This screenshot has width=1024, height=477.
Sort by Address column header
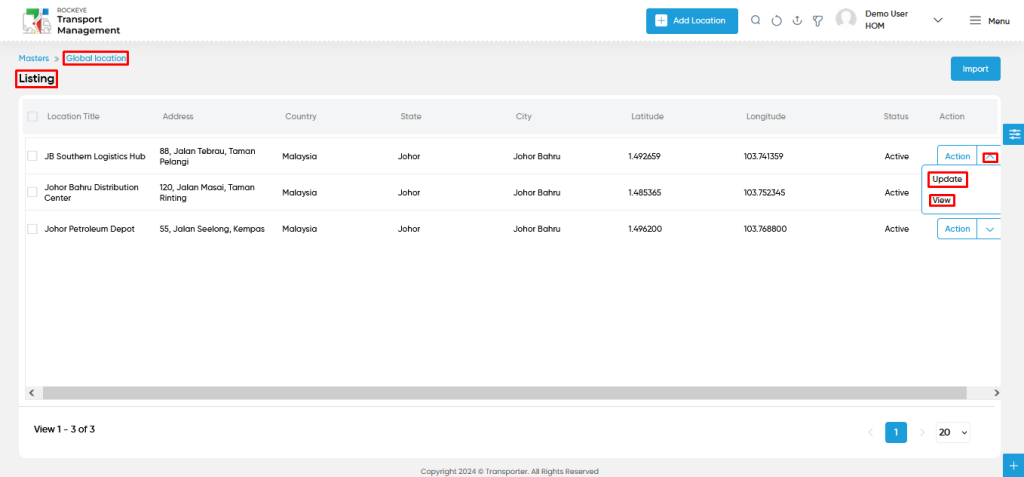[x=178, y=116]
